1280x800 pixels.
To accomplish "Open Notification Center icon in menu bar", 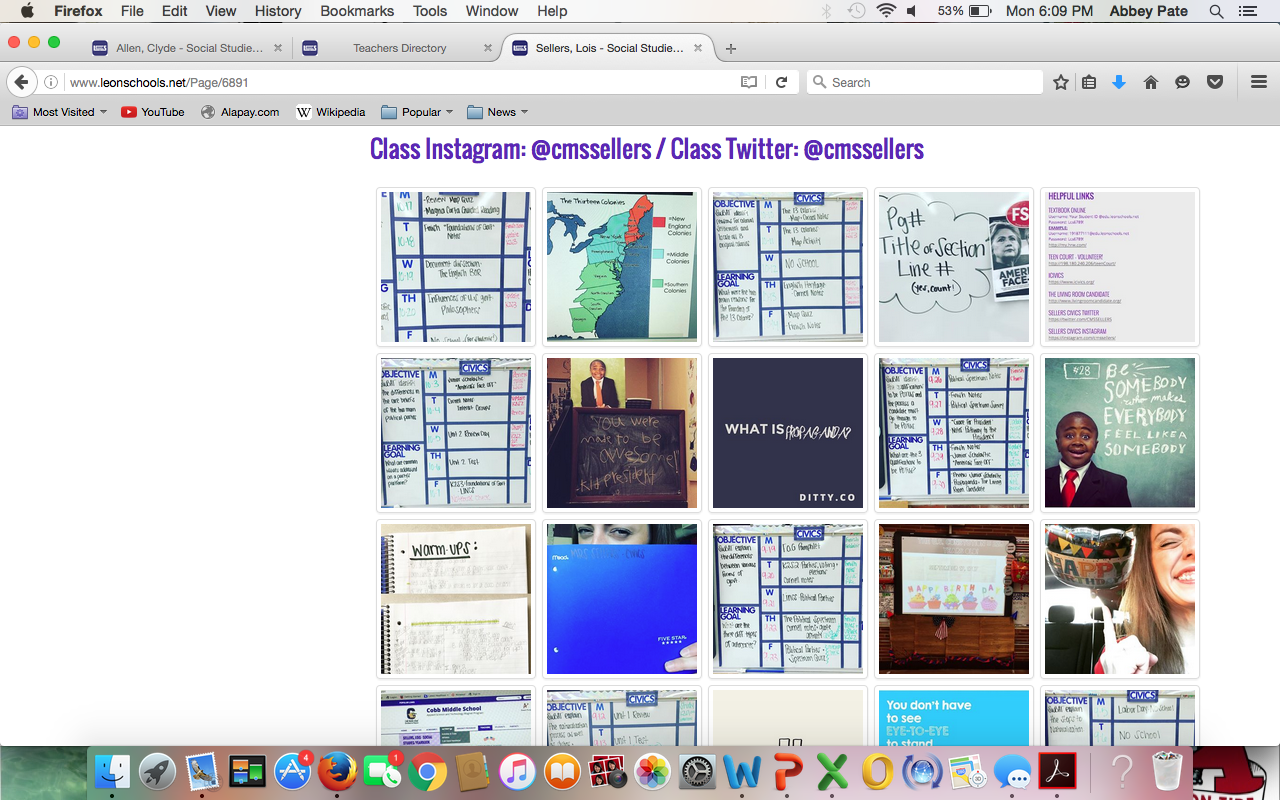I will click(x=1247, y=11).
